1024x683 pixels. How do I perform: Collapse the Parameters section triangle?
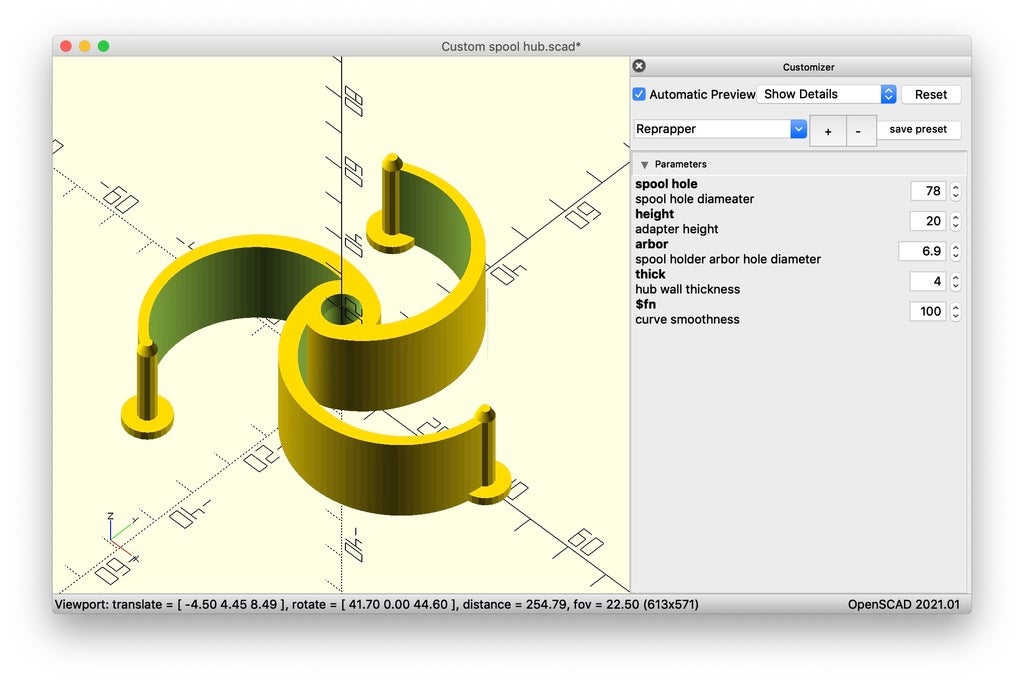(x=645, y=164)
